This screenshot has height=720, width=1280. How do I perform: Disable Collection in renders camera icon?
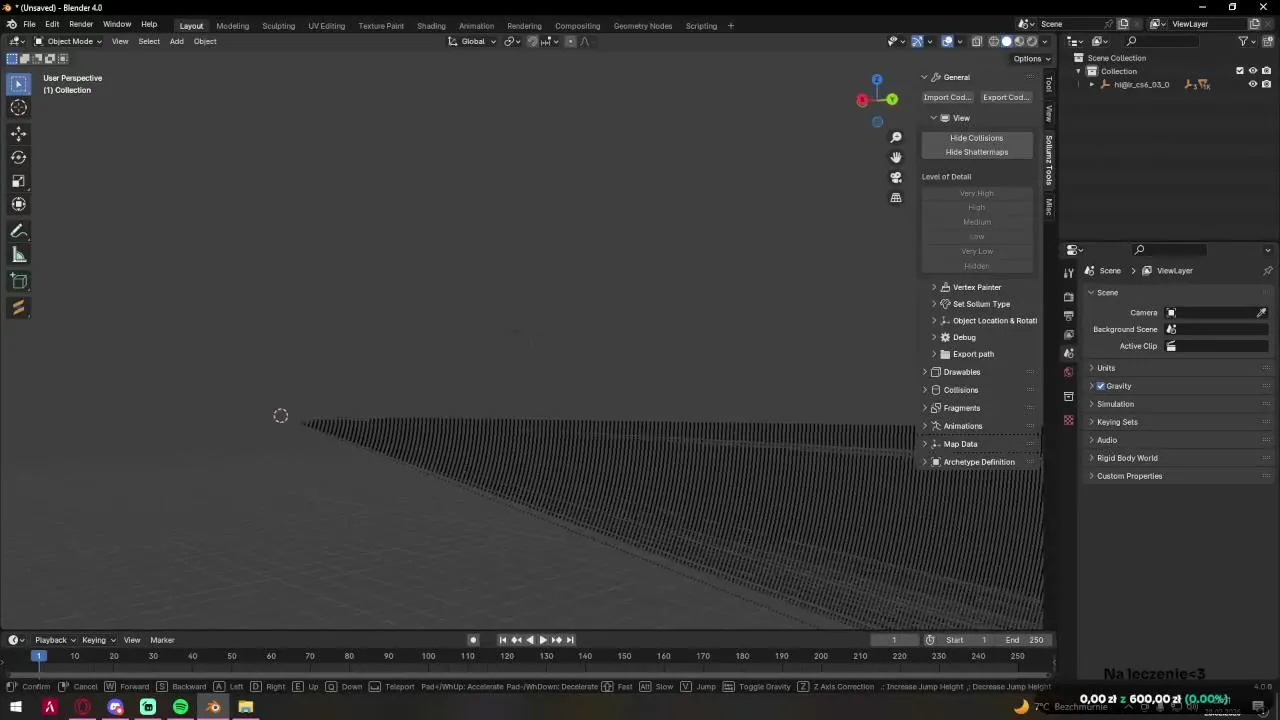(x=1266, y=71)
